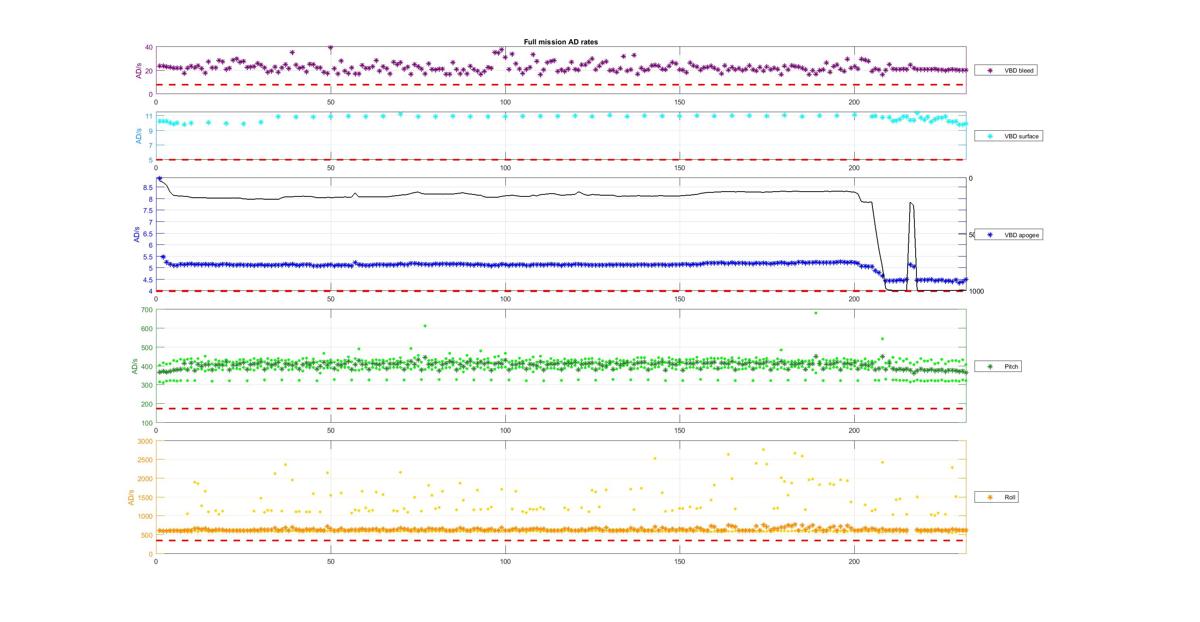
Task: Click the orange 'AD/s' label of the roll plot
Action: 131,497
